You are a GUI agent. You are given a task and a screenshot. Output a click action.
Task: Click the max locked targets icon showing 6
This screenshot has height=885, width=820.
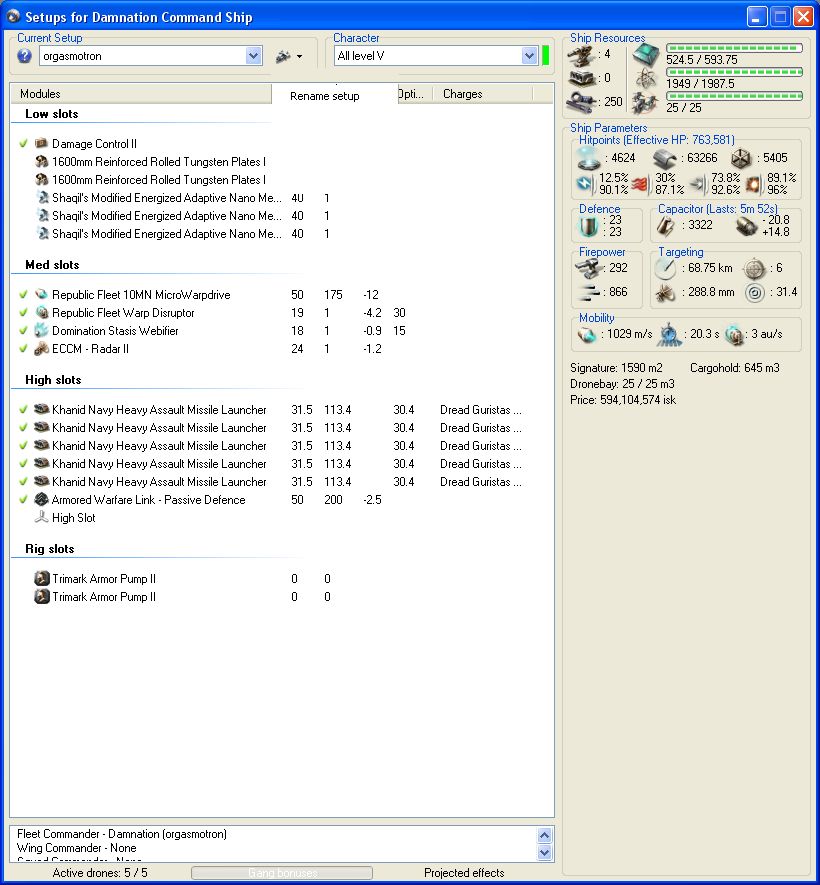pos(755,268)
